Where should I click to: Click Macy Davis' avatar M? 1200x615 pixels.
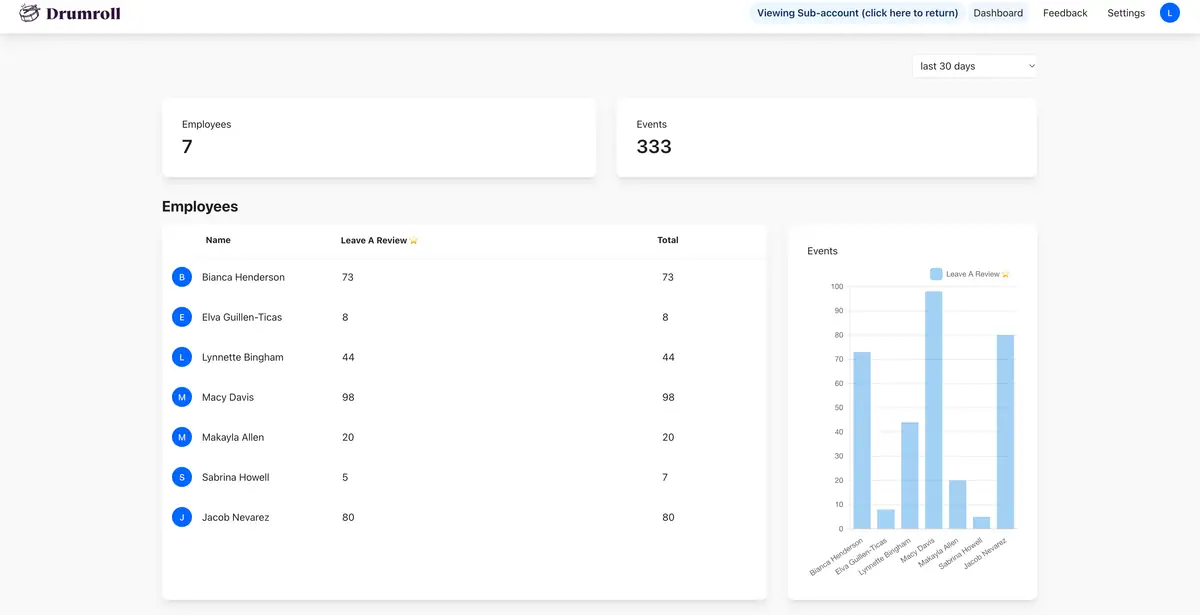tap(182, 397)
